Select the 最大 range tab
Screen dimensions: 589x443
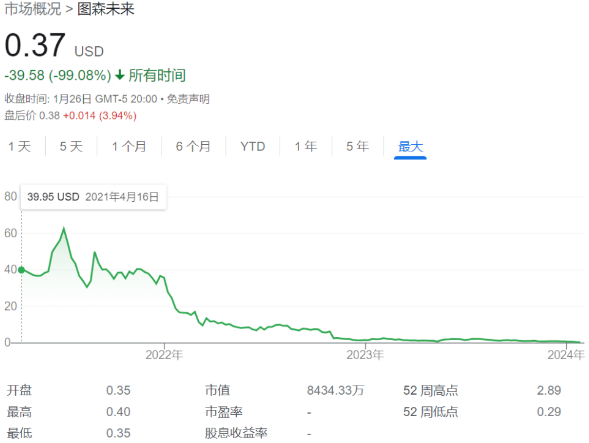point(410,147)
